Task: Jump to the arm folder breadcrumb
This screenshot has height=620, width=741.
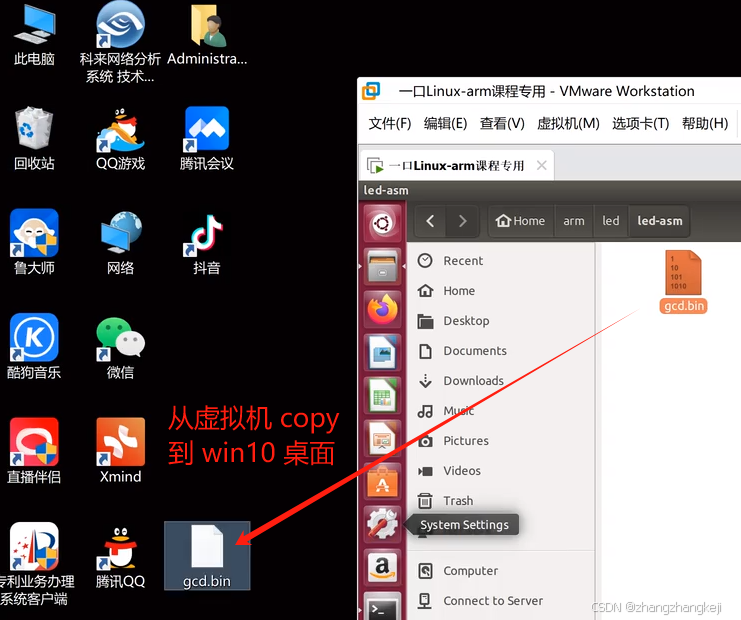Action: 574,221
